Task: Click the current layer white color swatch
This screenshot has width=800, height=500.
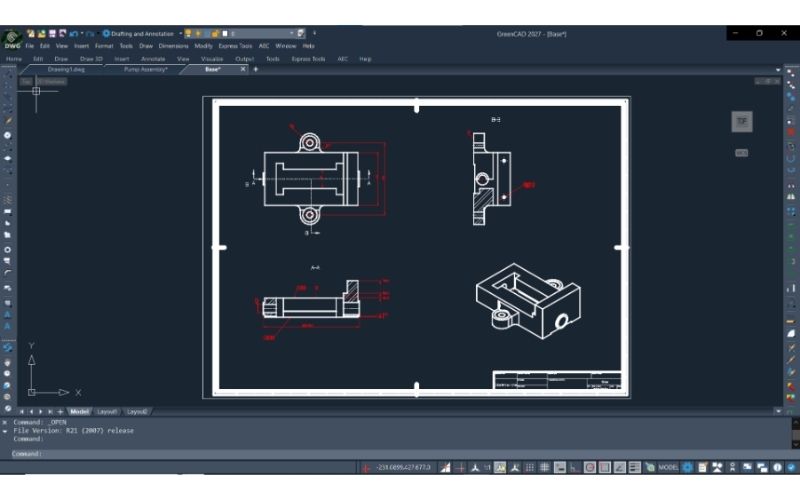Action: (225, 34)
